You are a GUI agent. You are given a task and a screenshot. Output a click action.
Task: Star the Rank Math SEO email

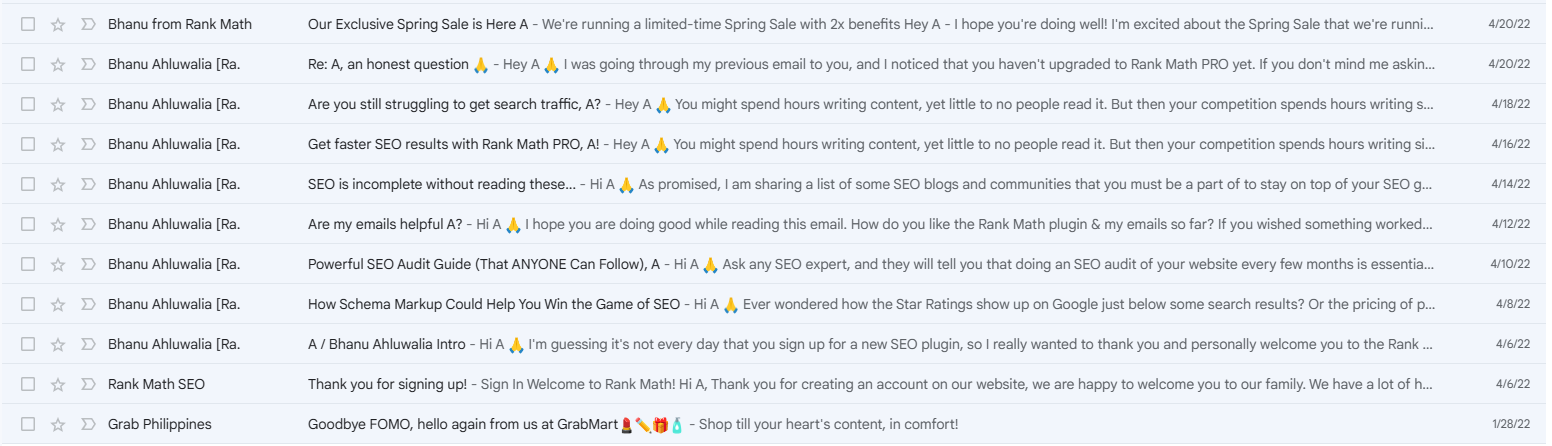pyautogui.click(x=58, y=384)
